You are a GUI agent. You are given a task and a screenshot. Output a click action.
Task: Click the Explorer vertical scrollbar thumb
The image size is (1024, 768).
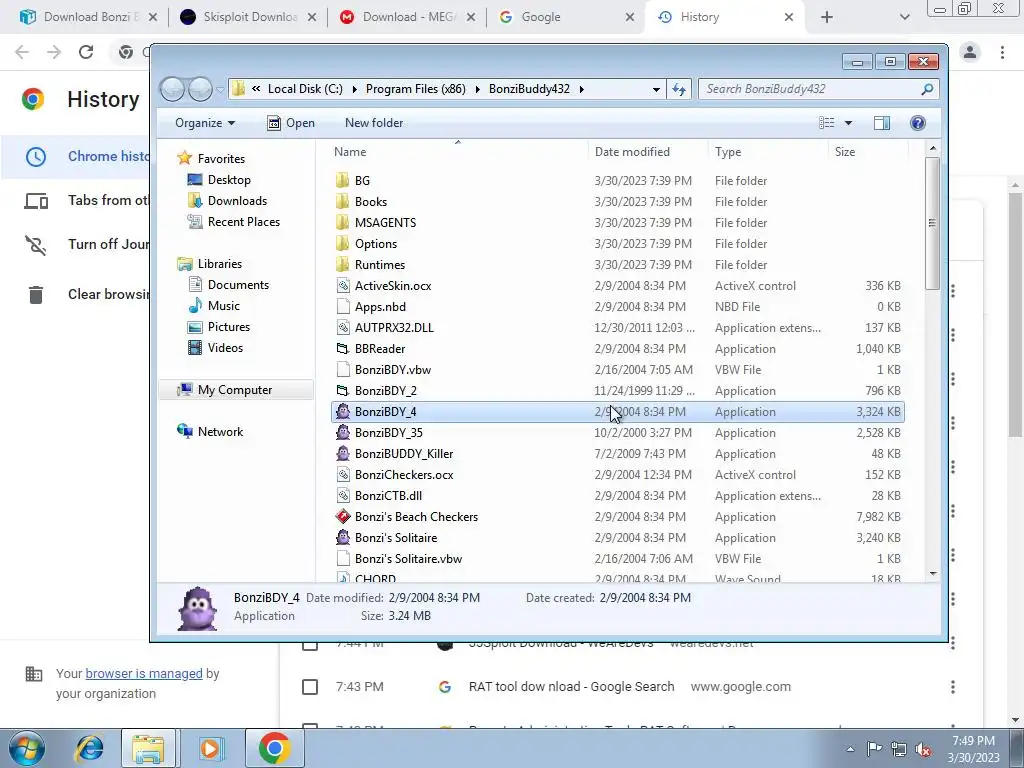(x=932, y=222)
